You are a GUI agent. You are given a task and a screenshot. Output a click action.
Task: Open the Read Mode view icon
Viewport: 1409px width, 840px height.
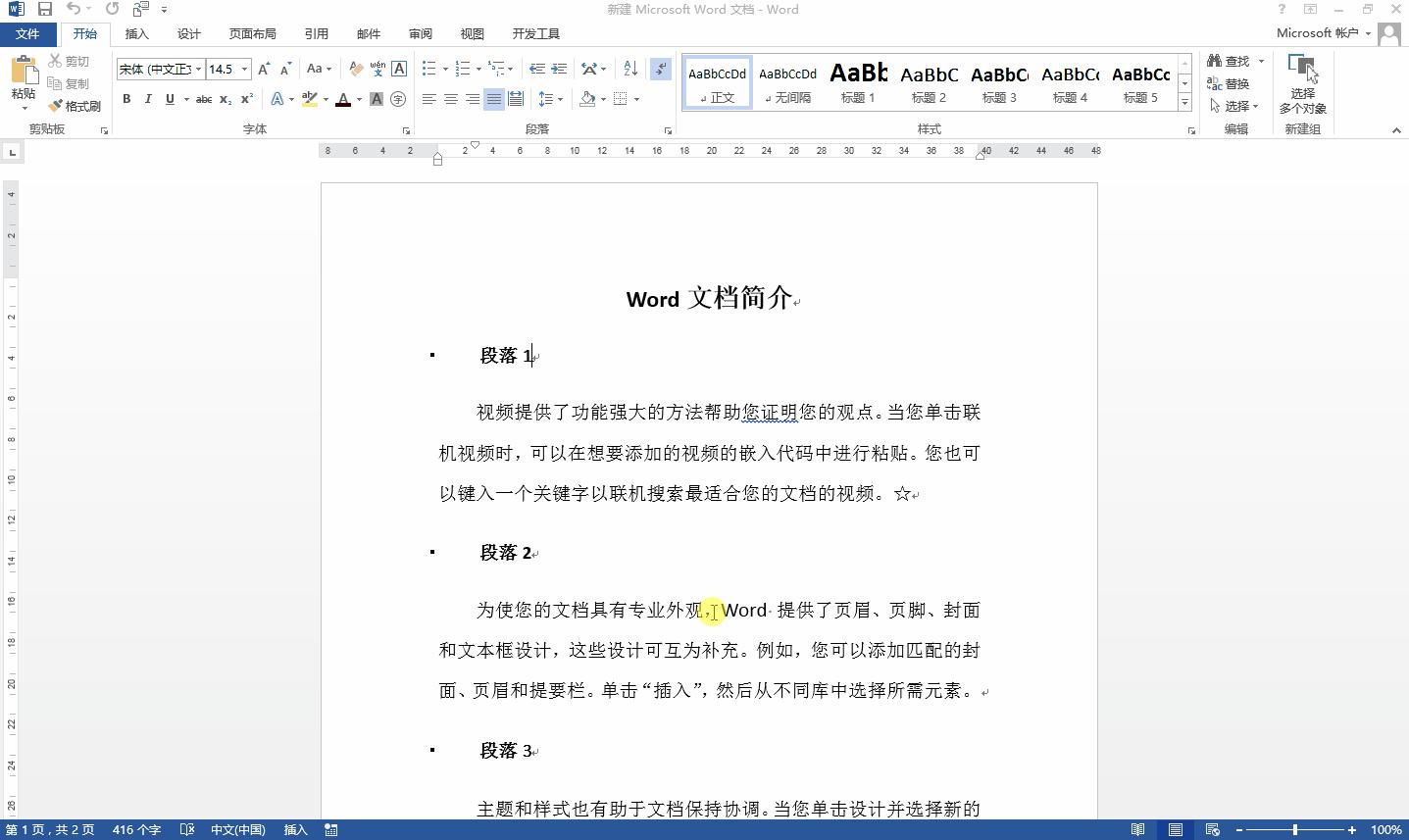[x=1137, y=829]
